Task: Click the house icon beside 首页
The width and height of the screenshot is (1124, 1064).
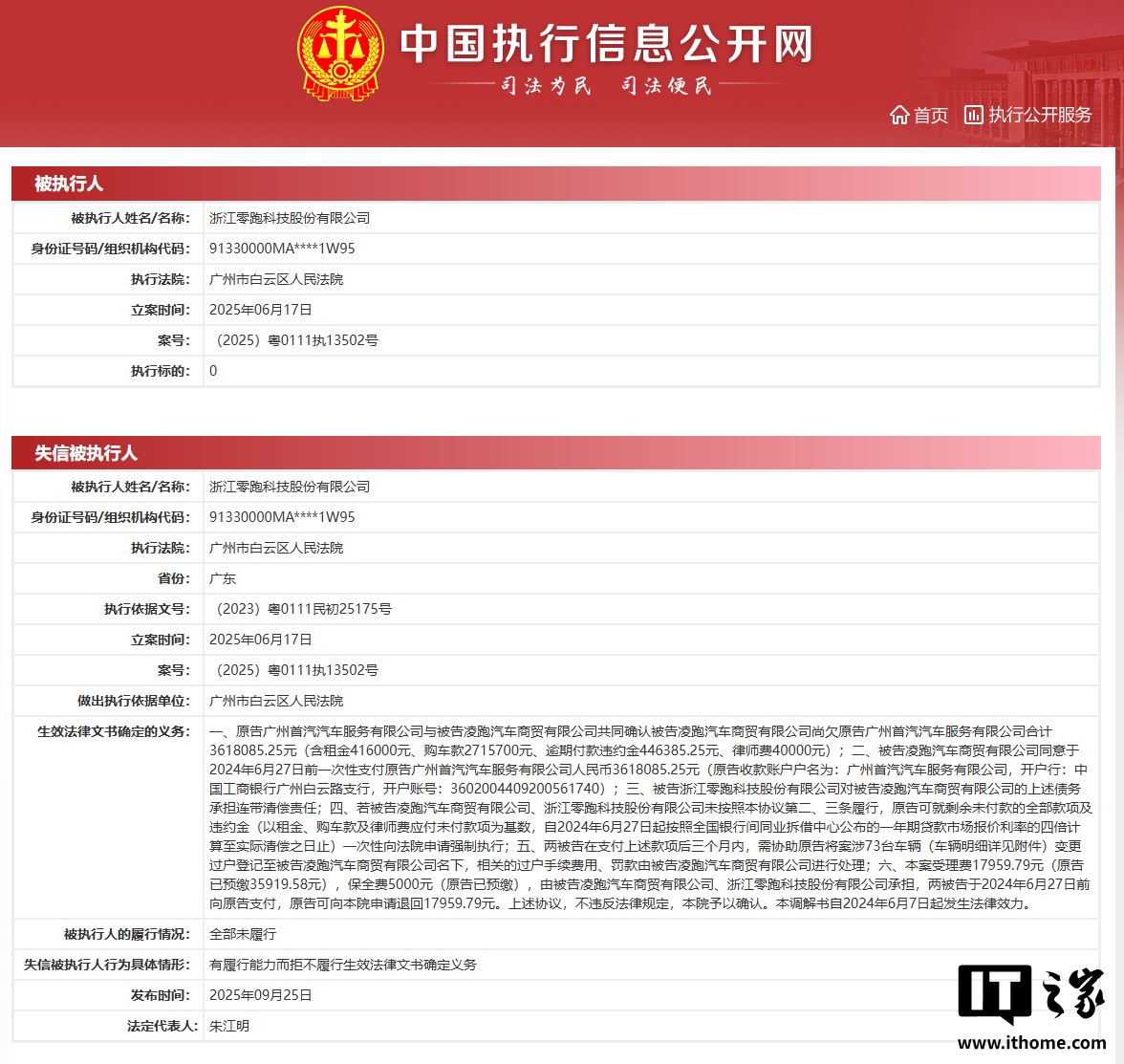Action: coord(898,116)
